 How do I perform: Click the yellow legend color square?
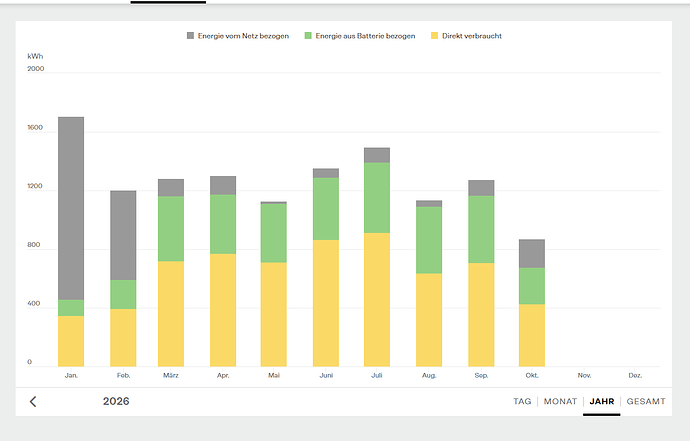435,36
